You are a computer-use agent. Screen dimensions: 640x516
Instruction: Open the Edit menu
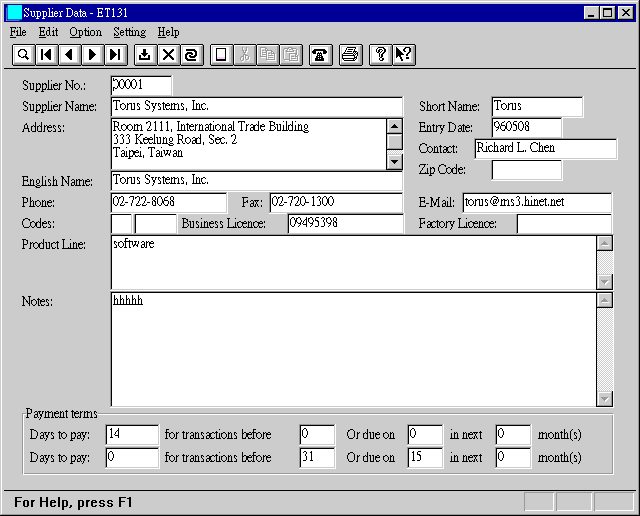click(48, 32)
